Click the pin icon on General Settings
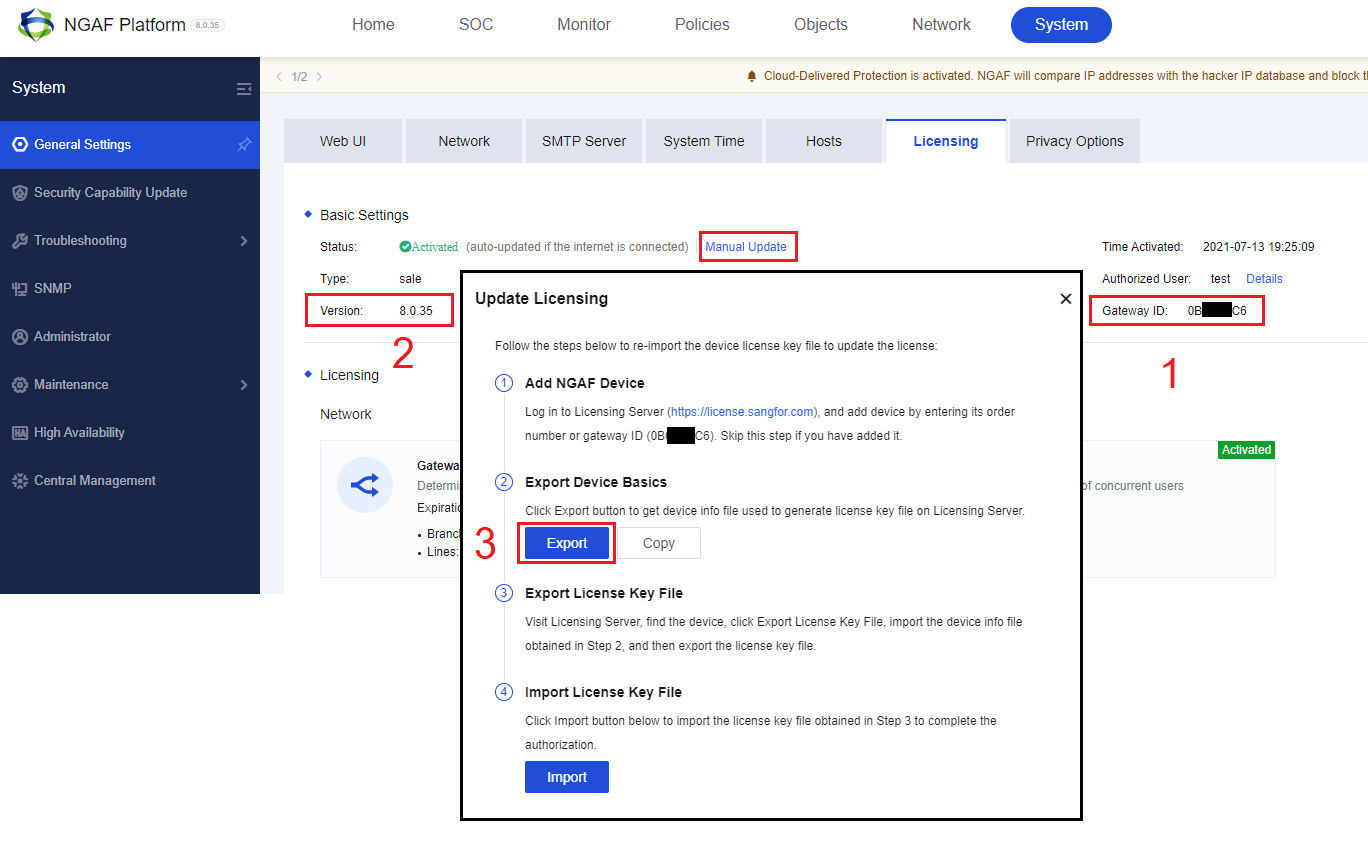Viewport: 1368px width, 842px height. pyautogui.click(x=244, y=145)
